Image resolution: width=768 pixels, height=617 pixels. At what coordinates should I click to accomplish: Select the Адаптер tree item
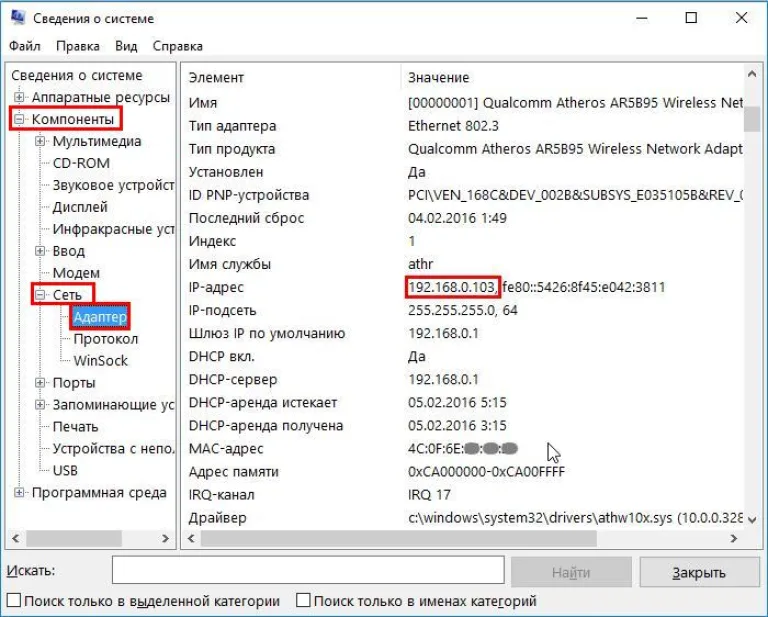(100, 317)
